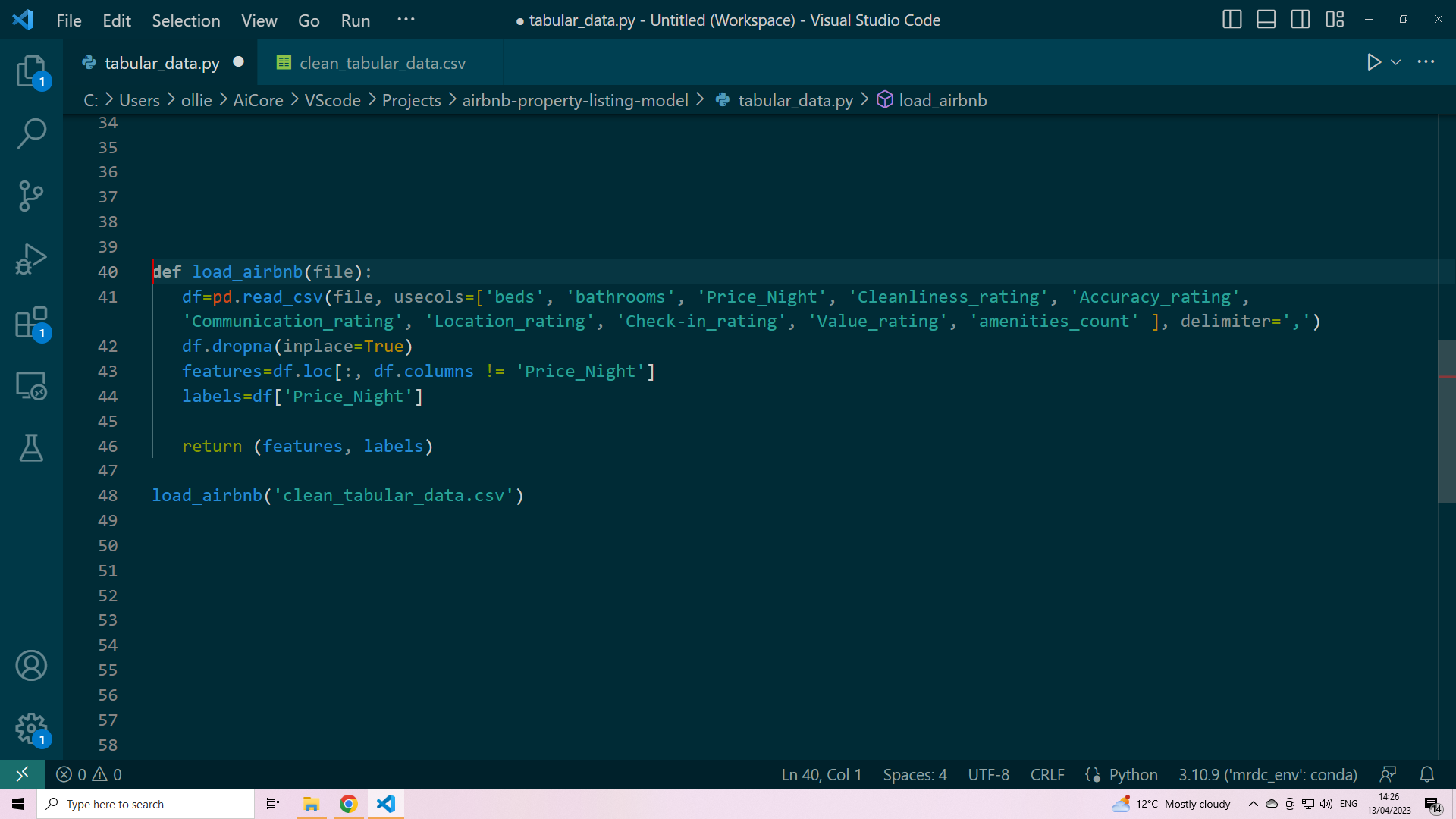
Task: Open the Run menu
Action: [355, 20]
